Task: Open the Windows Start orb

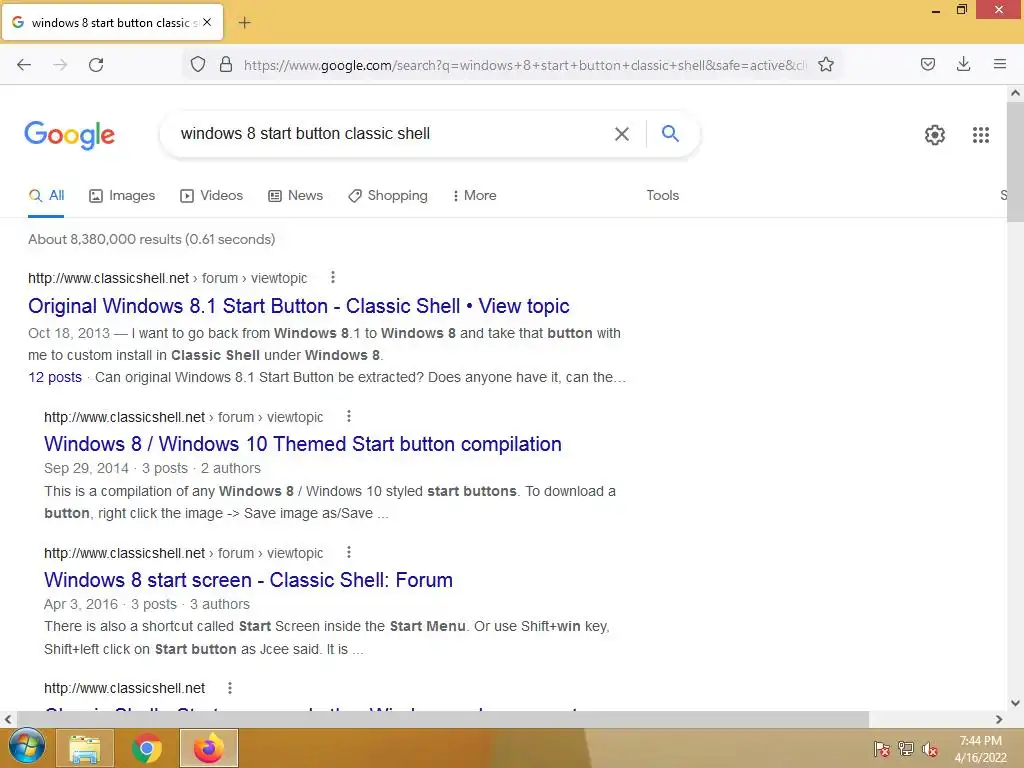Action: tap(26, 747)
